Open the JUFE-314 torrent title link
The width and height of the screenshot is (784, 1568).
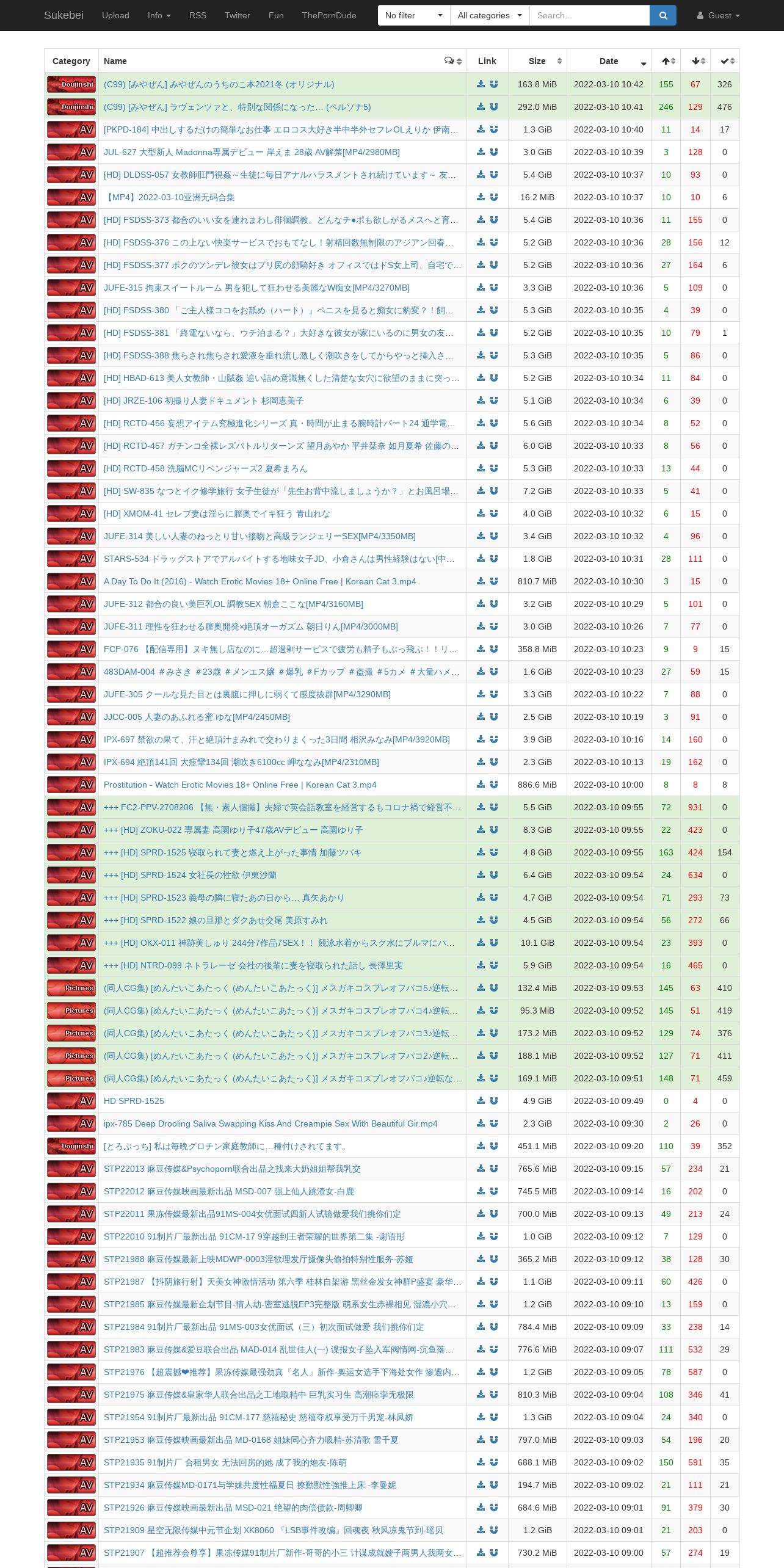tap(260, 536)
